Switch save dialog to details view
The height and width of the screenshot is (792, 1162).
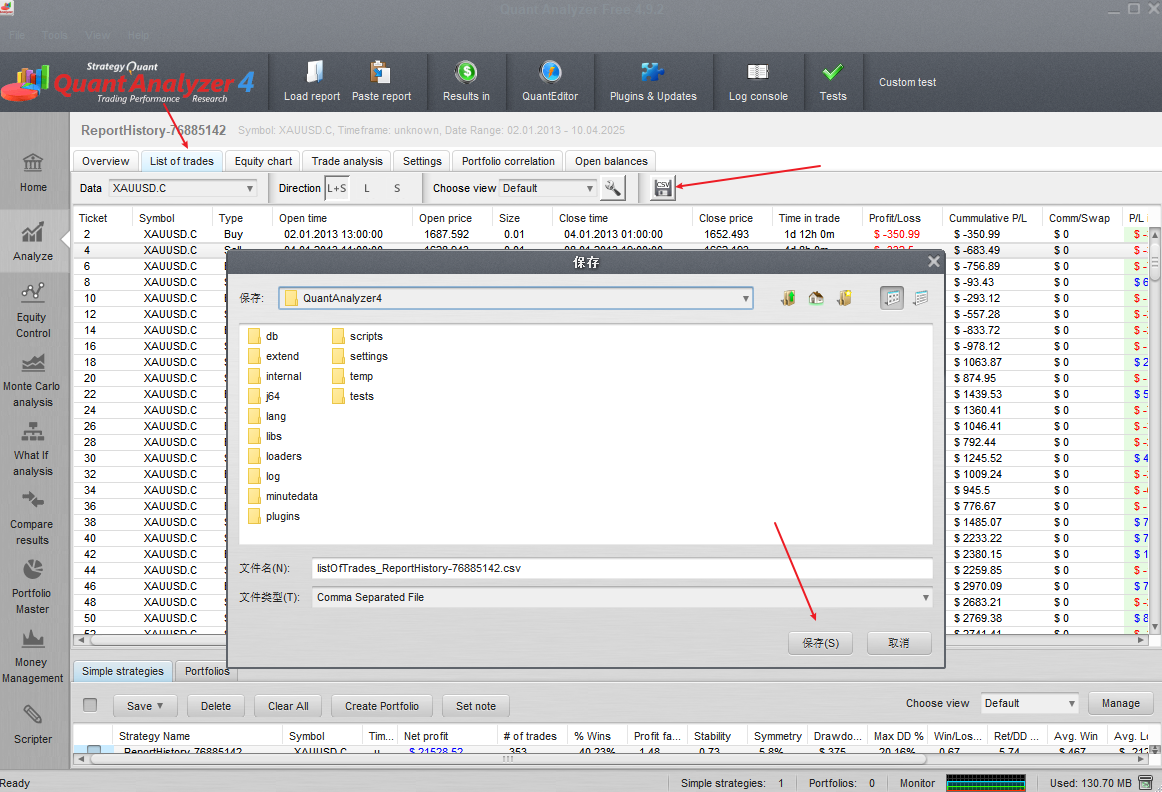(920, 298)
